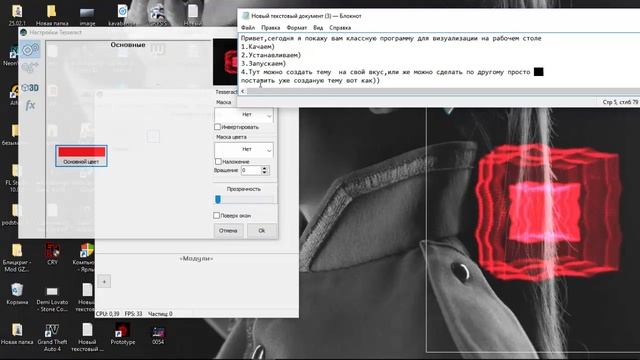The width and height of the screenshot is (640, 360).
Task: Click the 'Частиц: 0' status entry
Action: (x=160, y=314)
